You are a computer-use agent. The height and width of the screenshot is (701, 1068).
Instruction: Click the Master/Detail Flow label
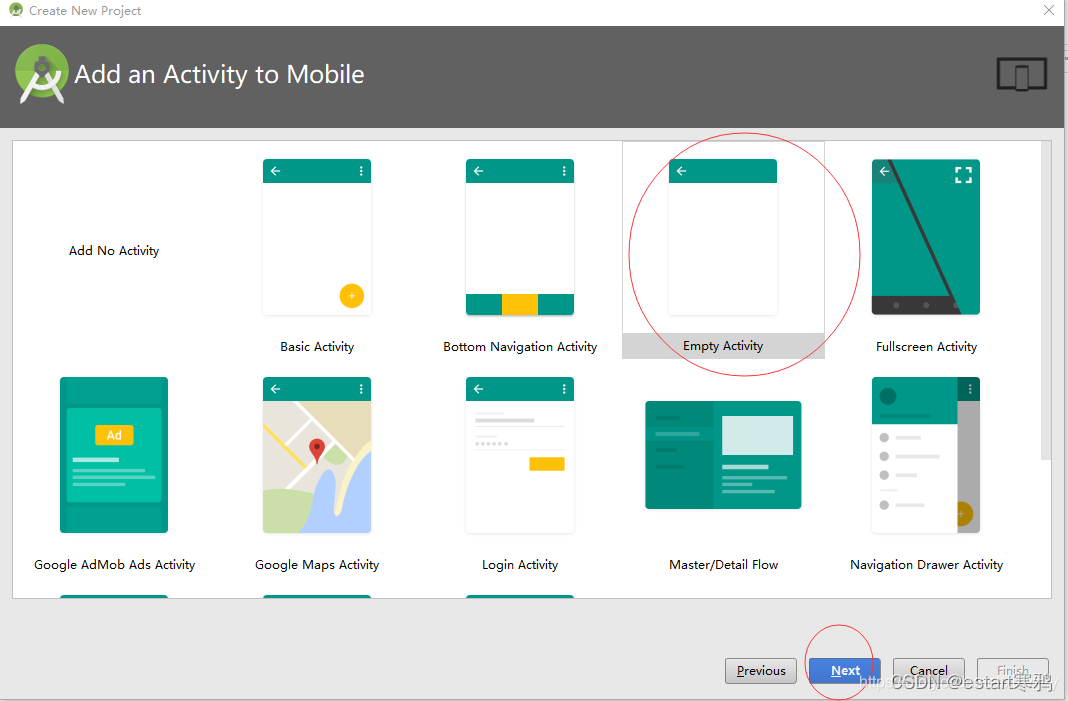click(723, 565)
